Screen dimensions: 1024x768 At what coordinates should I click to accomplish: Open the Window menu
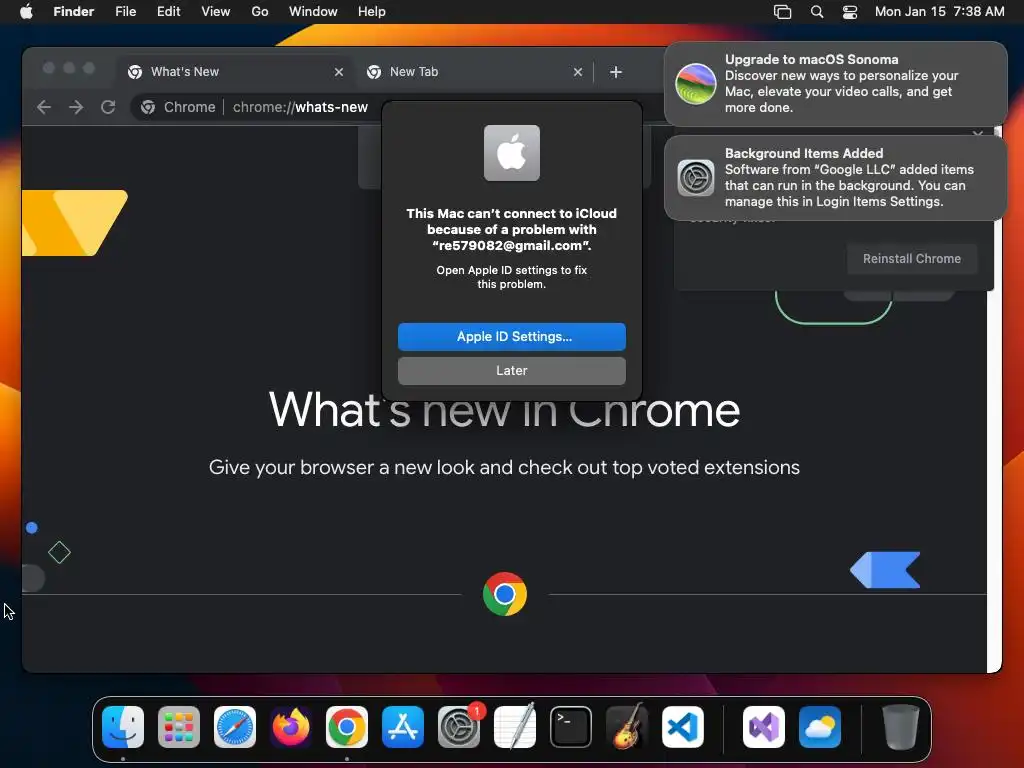click(313, 11)
